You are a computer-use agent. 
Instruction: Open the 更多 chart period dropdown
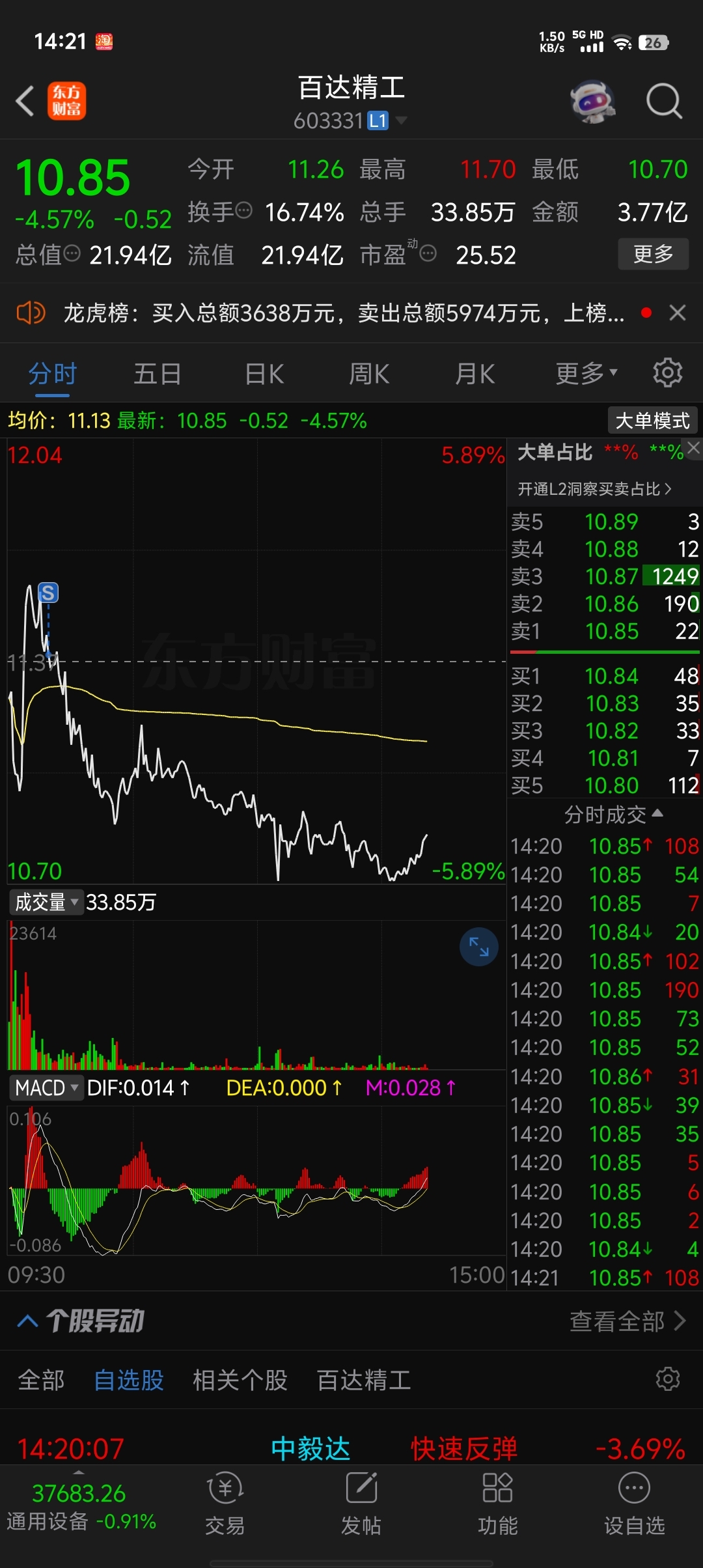tap(586, 374)
